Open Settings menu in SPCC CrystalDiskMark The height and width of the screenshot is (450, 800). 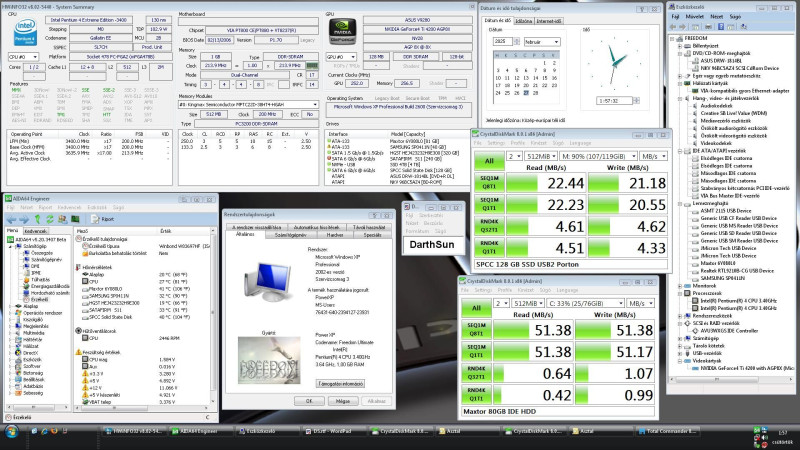(495, 143)
